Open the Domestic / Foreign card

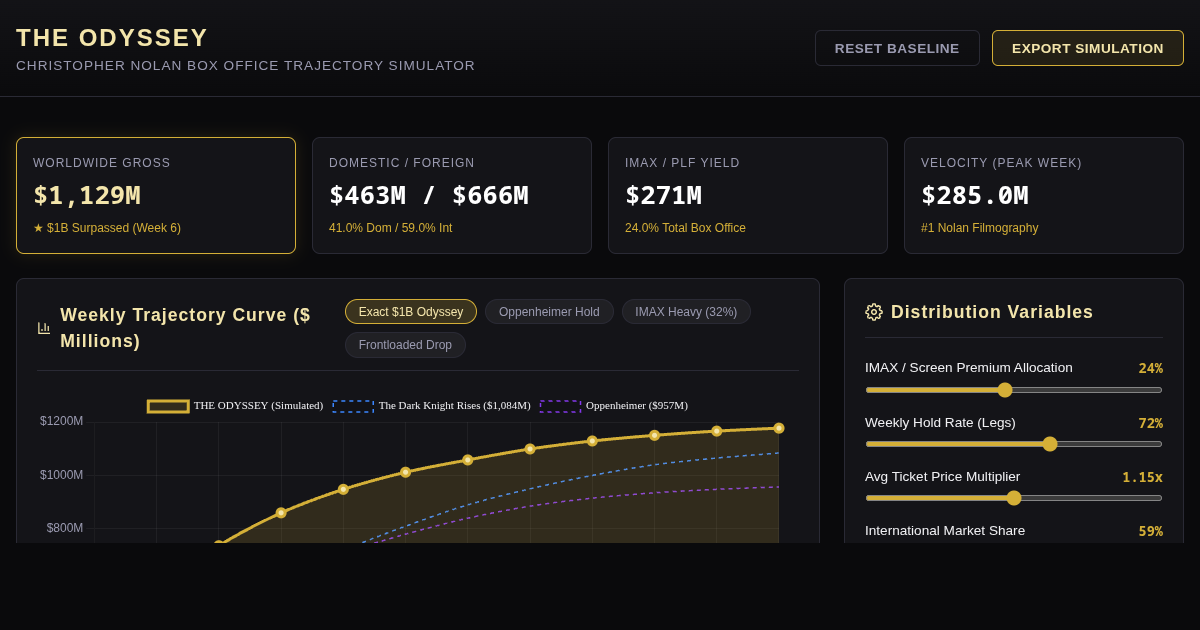[x=452, y=196]
